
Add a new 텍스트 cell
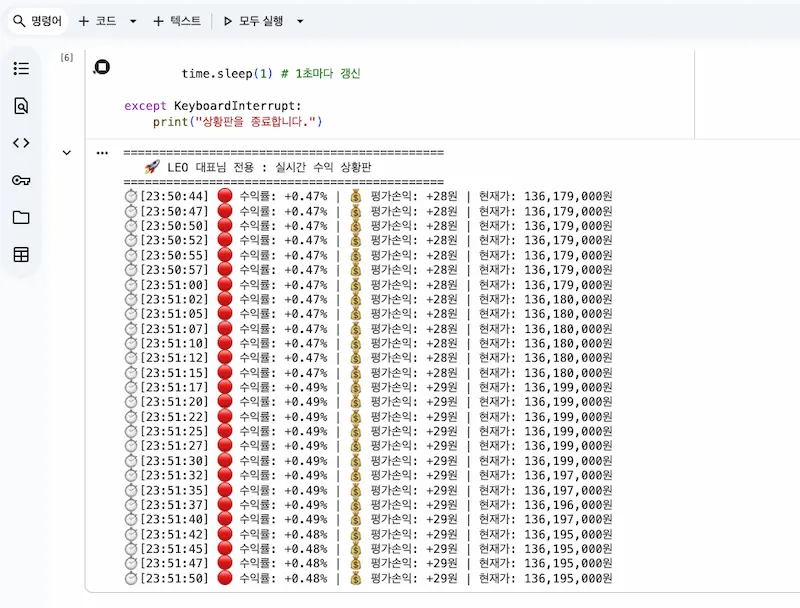coord(177,21)
